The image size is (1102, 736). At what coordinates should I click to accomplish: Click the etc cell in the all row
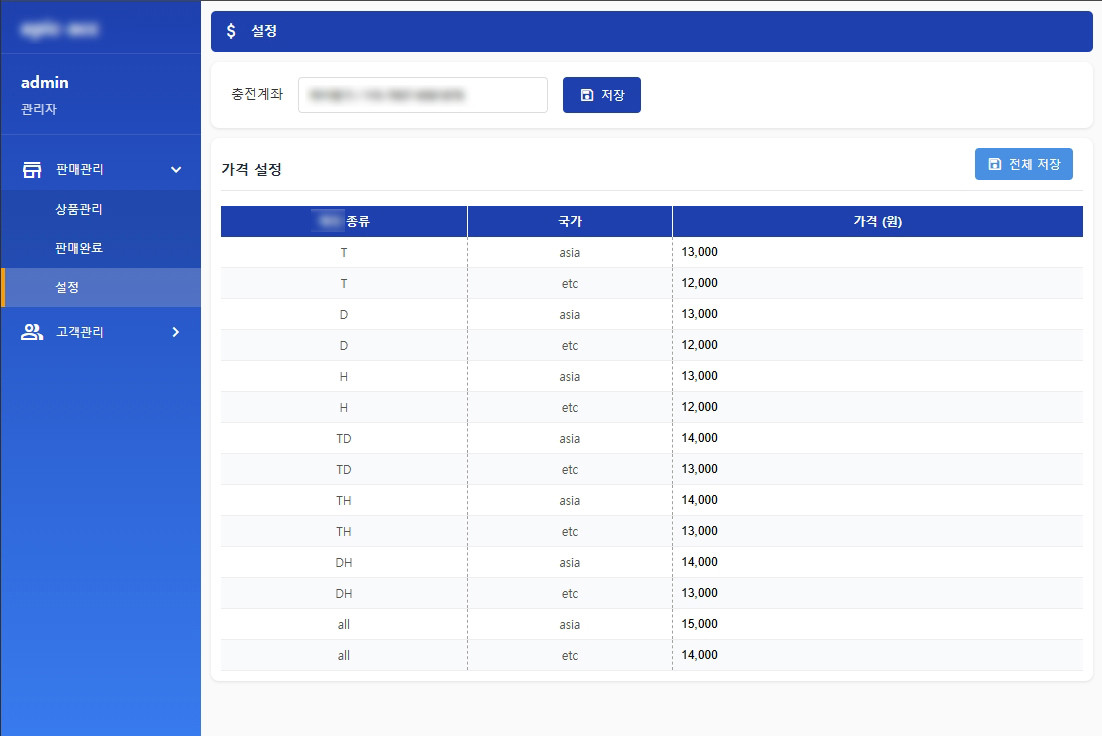(x=570, y=655)
